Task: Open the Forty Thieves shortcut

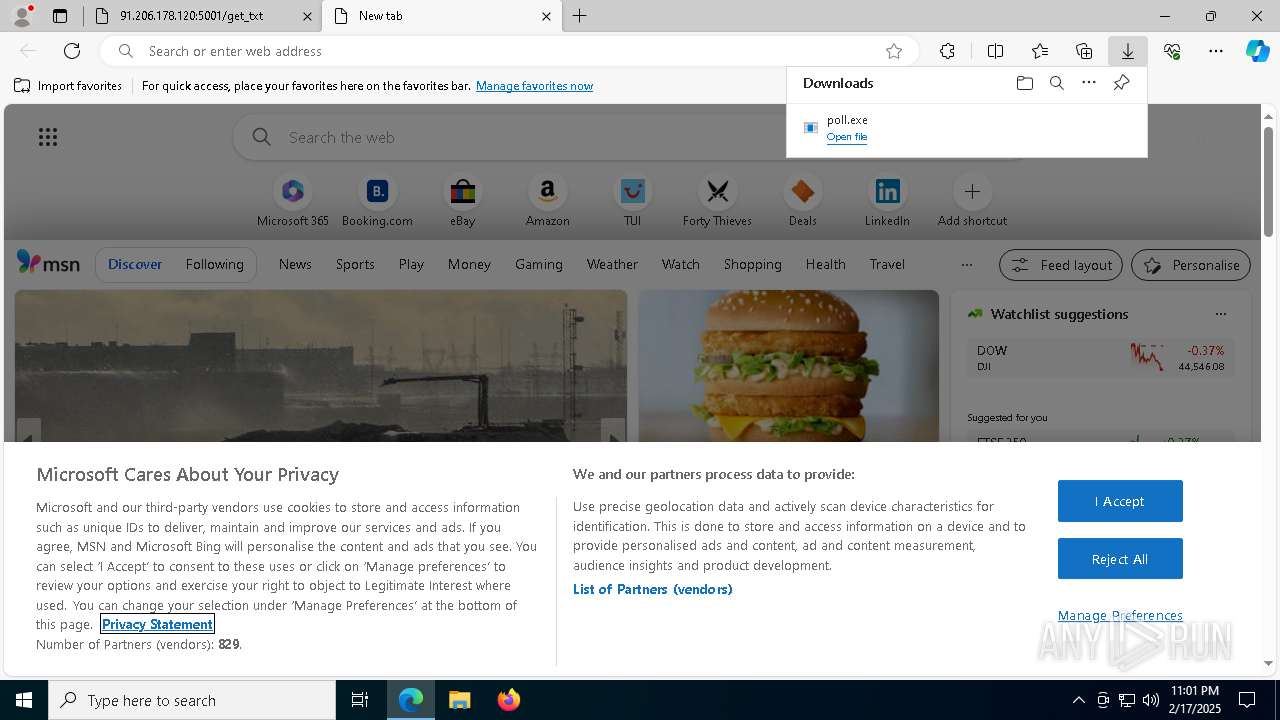Action: 717,201
